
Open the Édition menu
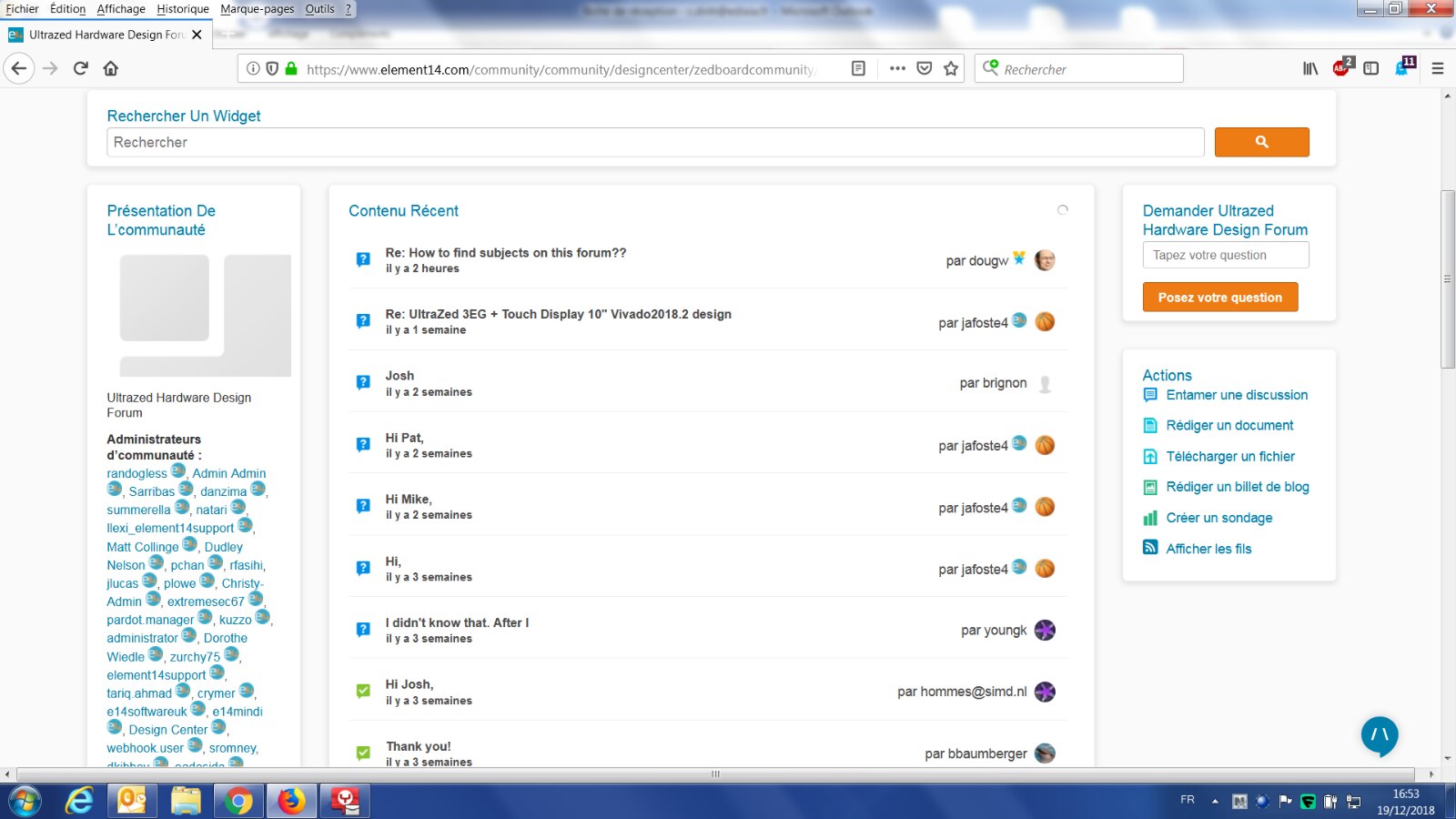(67, 9)
